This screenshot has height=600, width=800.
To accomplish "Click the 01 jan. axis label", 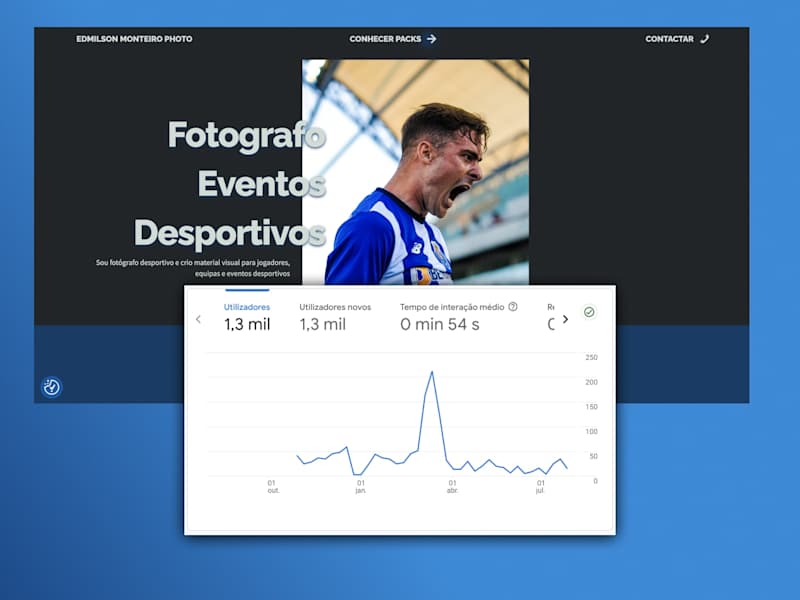I will (361, 487).
